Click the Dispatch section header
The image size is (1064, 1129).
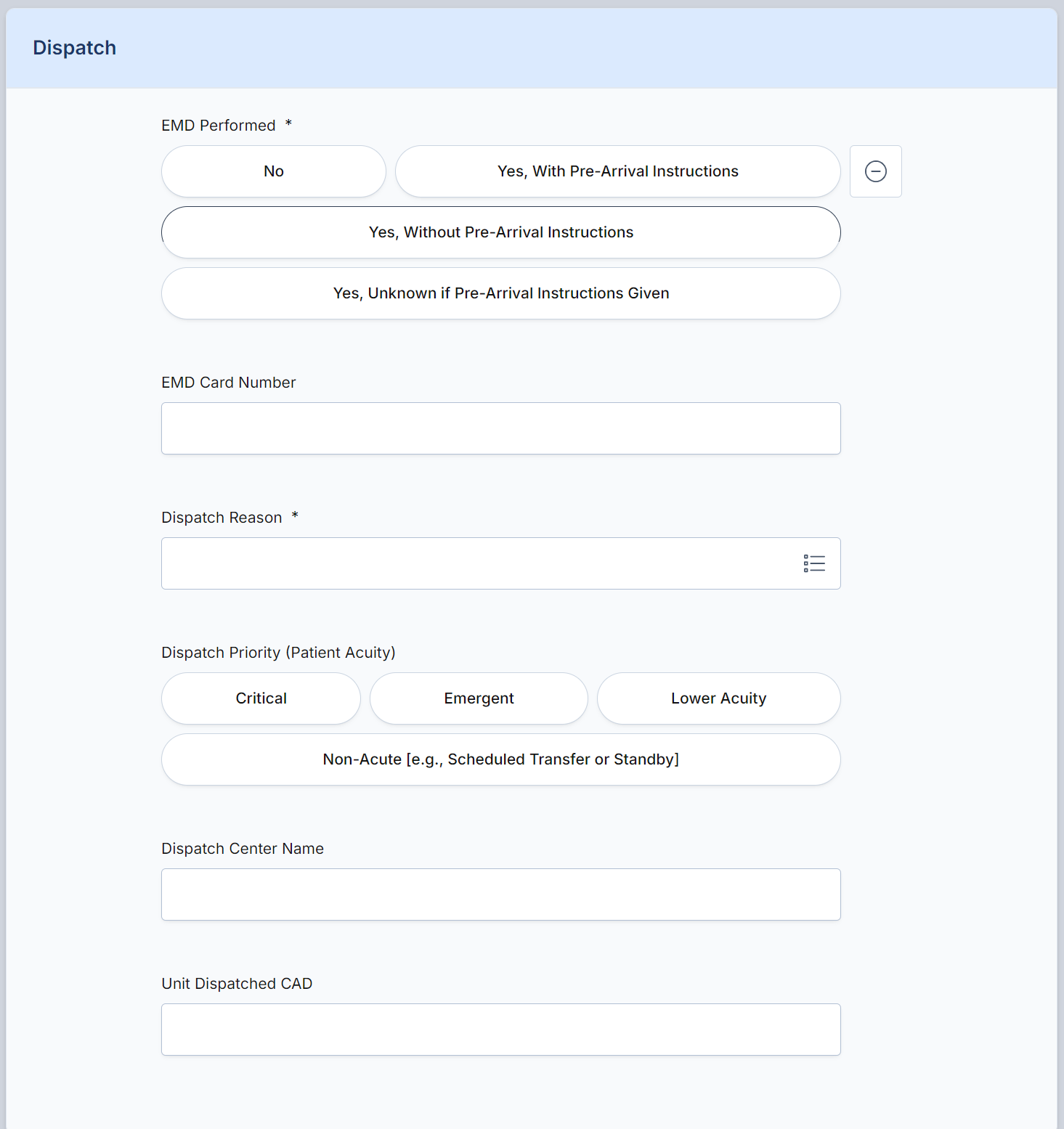pyautogui.click(x=74, y=48)
